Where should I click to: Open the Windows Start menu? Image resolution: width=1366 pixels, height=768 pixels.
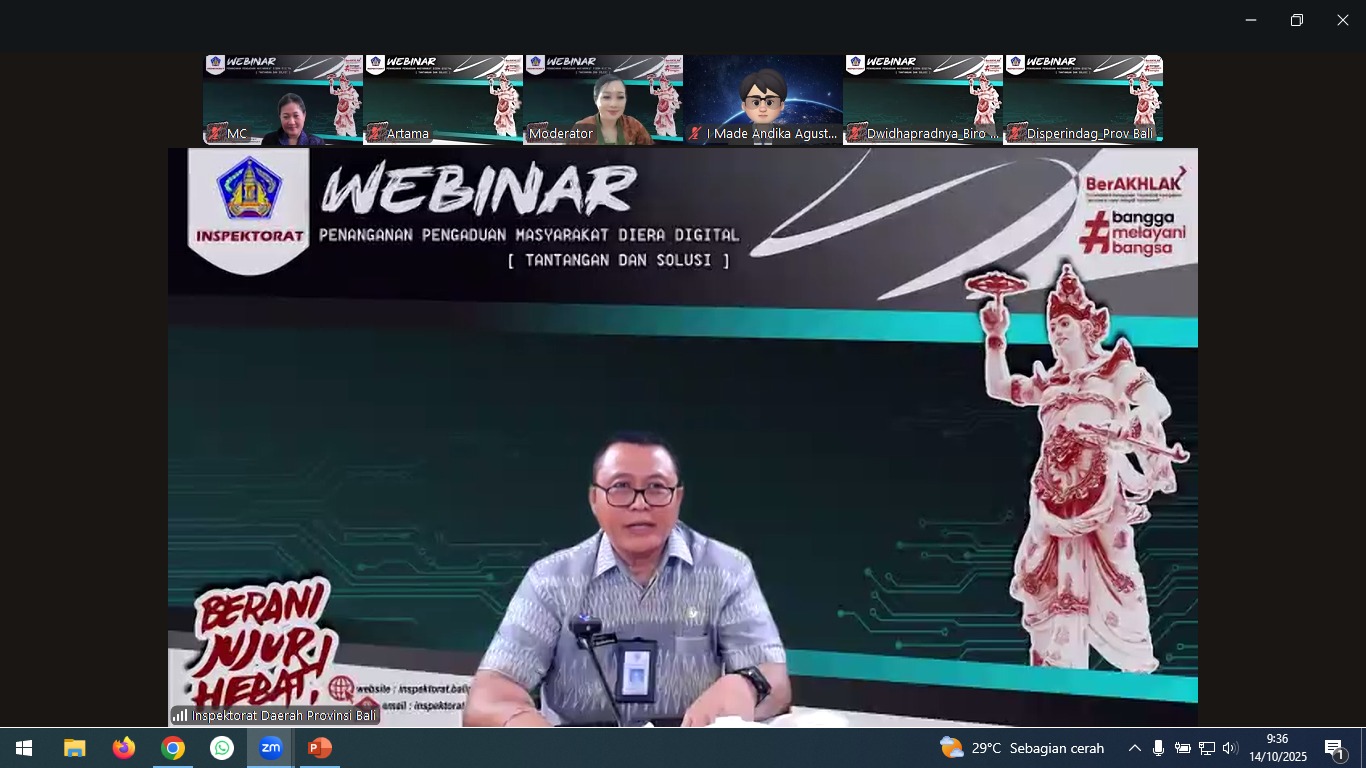(x=24, y=748)
